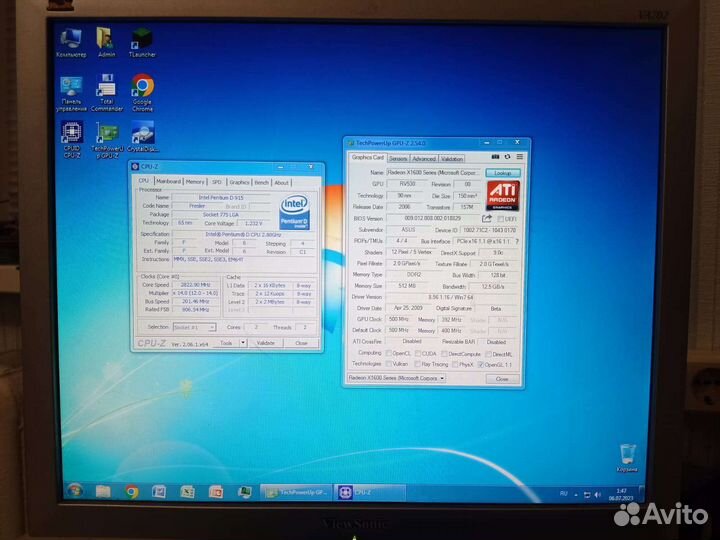The height and width of the screenshot is (540, 720).
Task: Open the CrystalDiskInfo desktop shortcut
Action: (143, 137)
